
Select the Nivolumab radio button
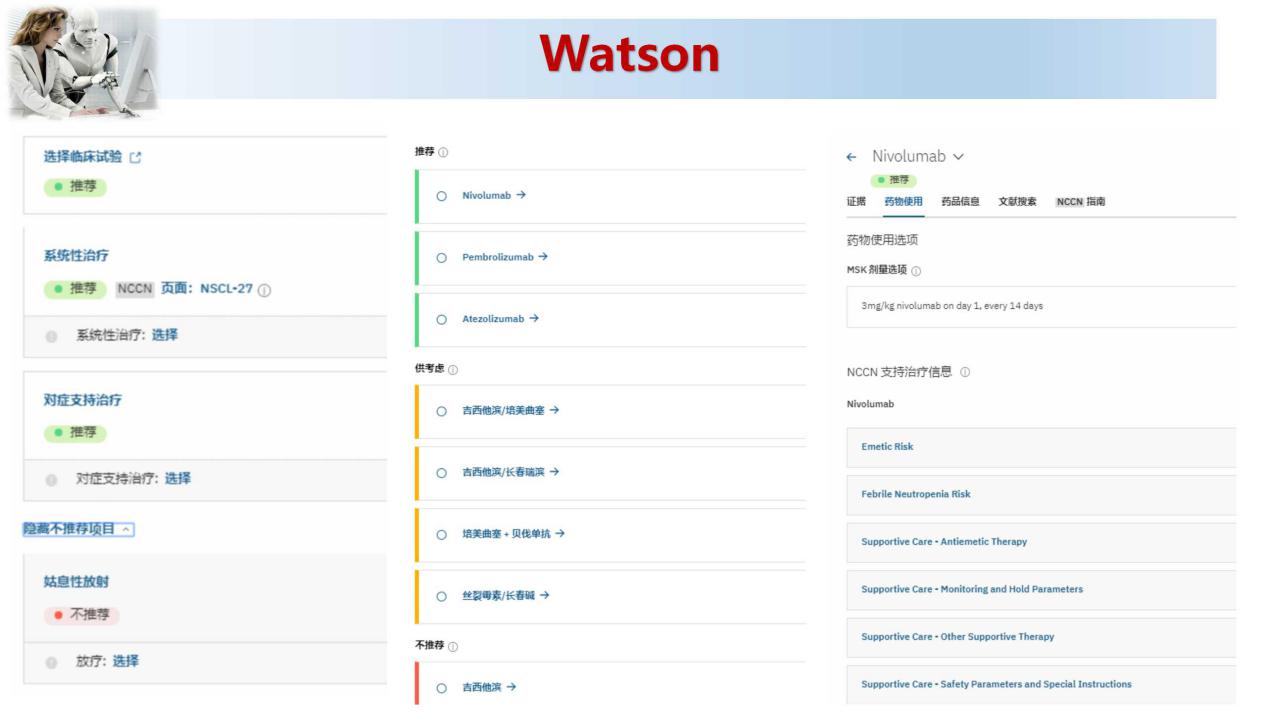tap(441, 196)
